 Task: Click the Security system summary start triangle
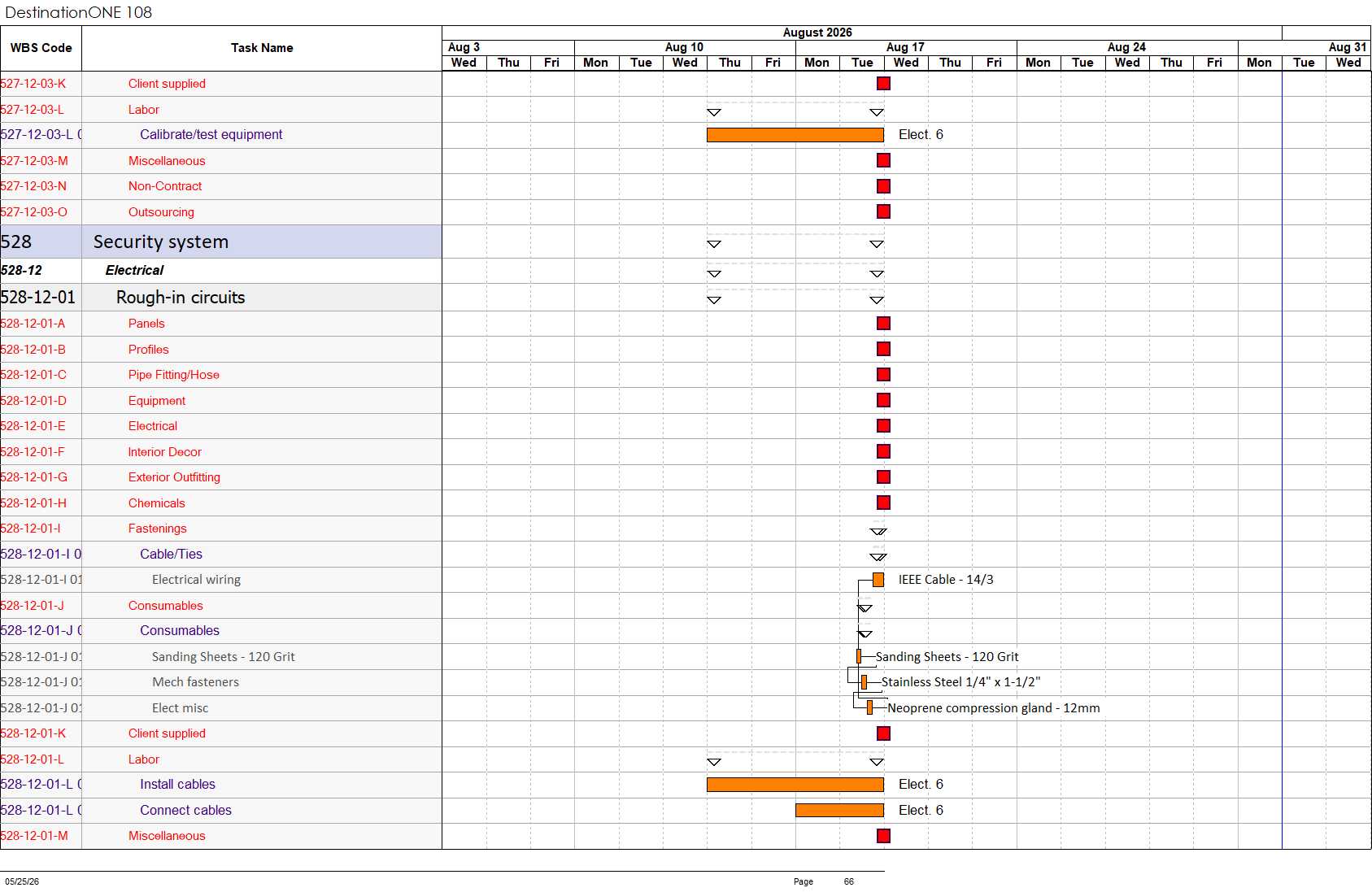714,244
